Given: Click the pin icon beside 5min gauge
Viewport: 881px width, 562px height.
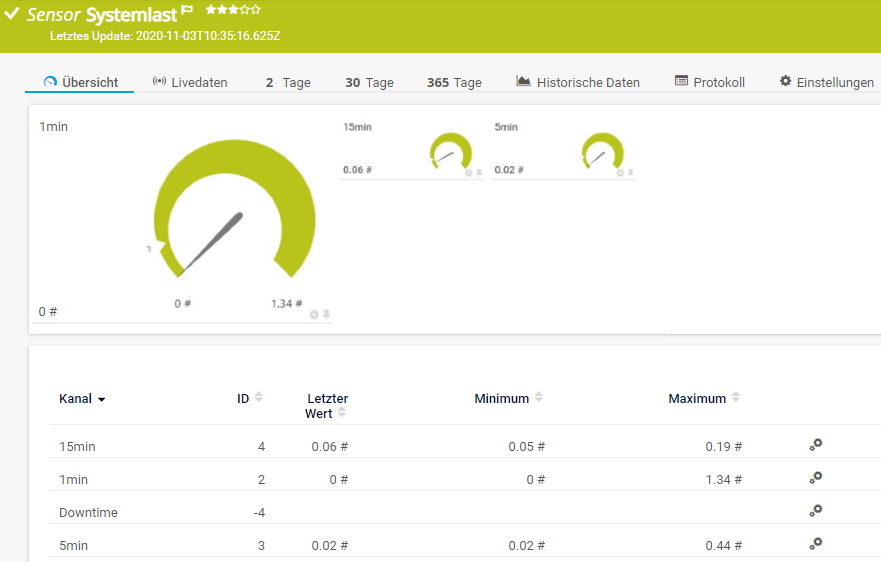Looking at the screenshot, I should 630,173.
